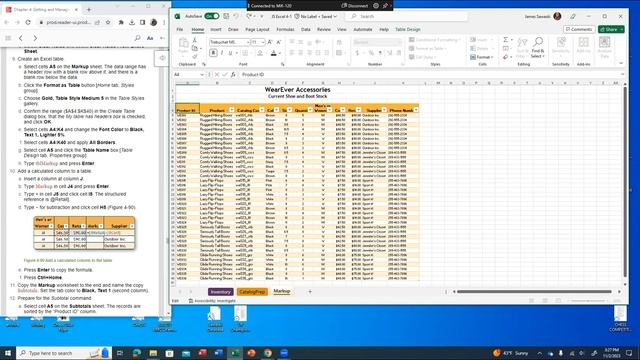640x360 pixels.
Task: Click the Excel vertical scrollbar
Action: [624, 182]
